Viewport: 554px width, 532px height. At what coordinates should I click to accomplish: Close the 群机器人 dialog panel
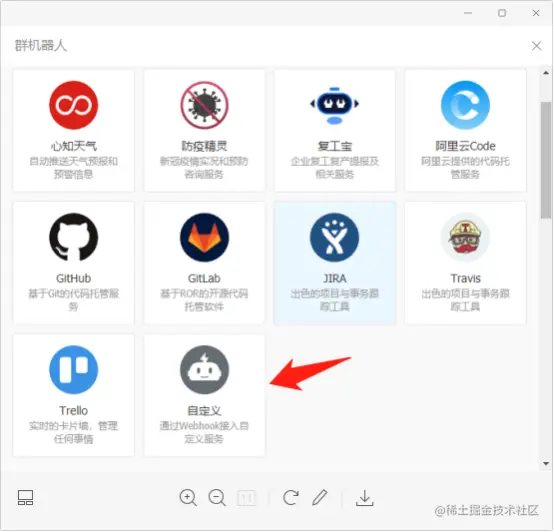pos(536,46)
